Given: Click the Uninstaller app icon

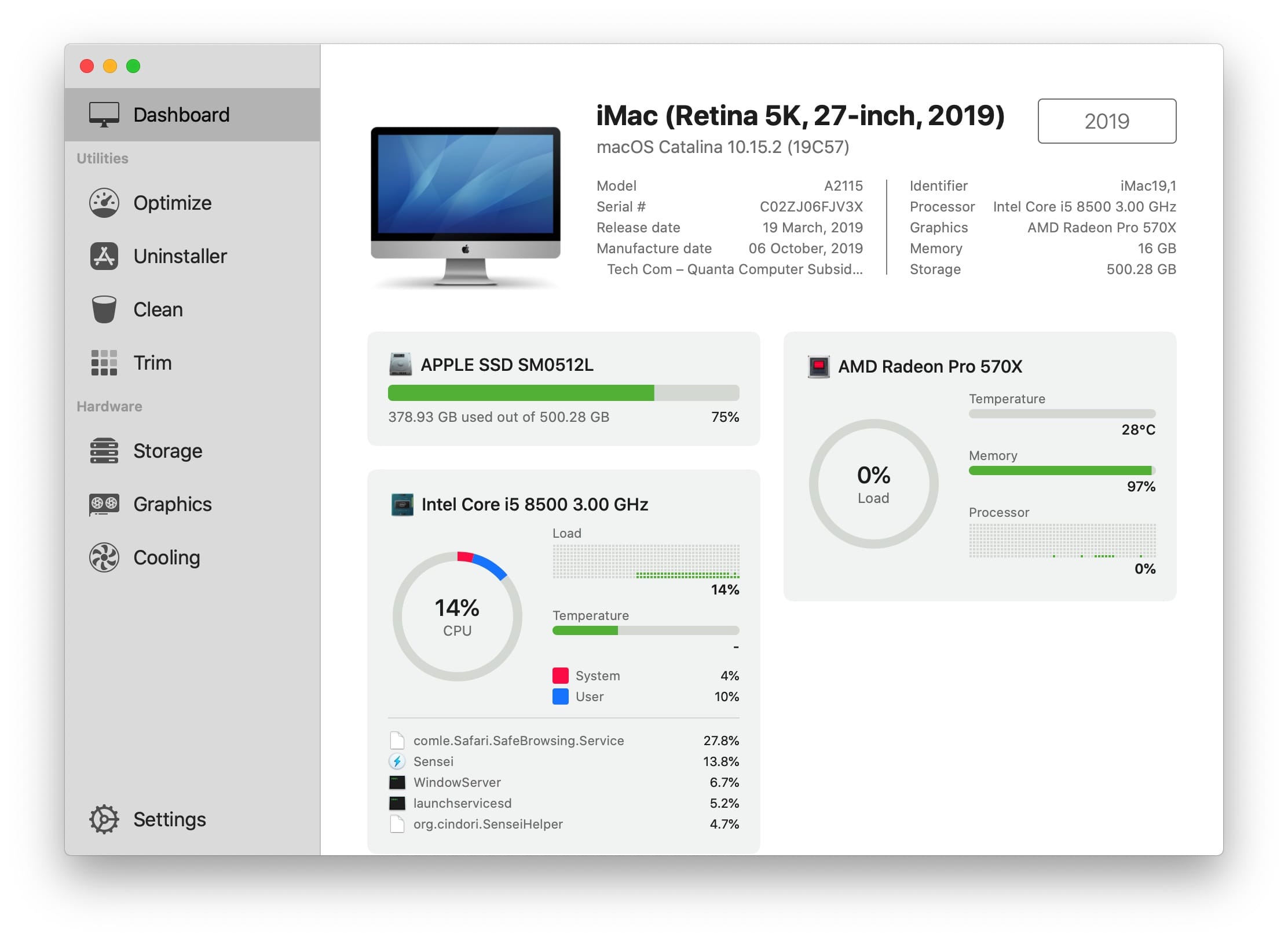Looking at the screenshot, I should coord(104,256).
